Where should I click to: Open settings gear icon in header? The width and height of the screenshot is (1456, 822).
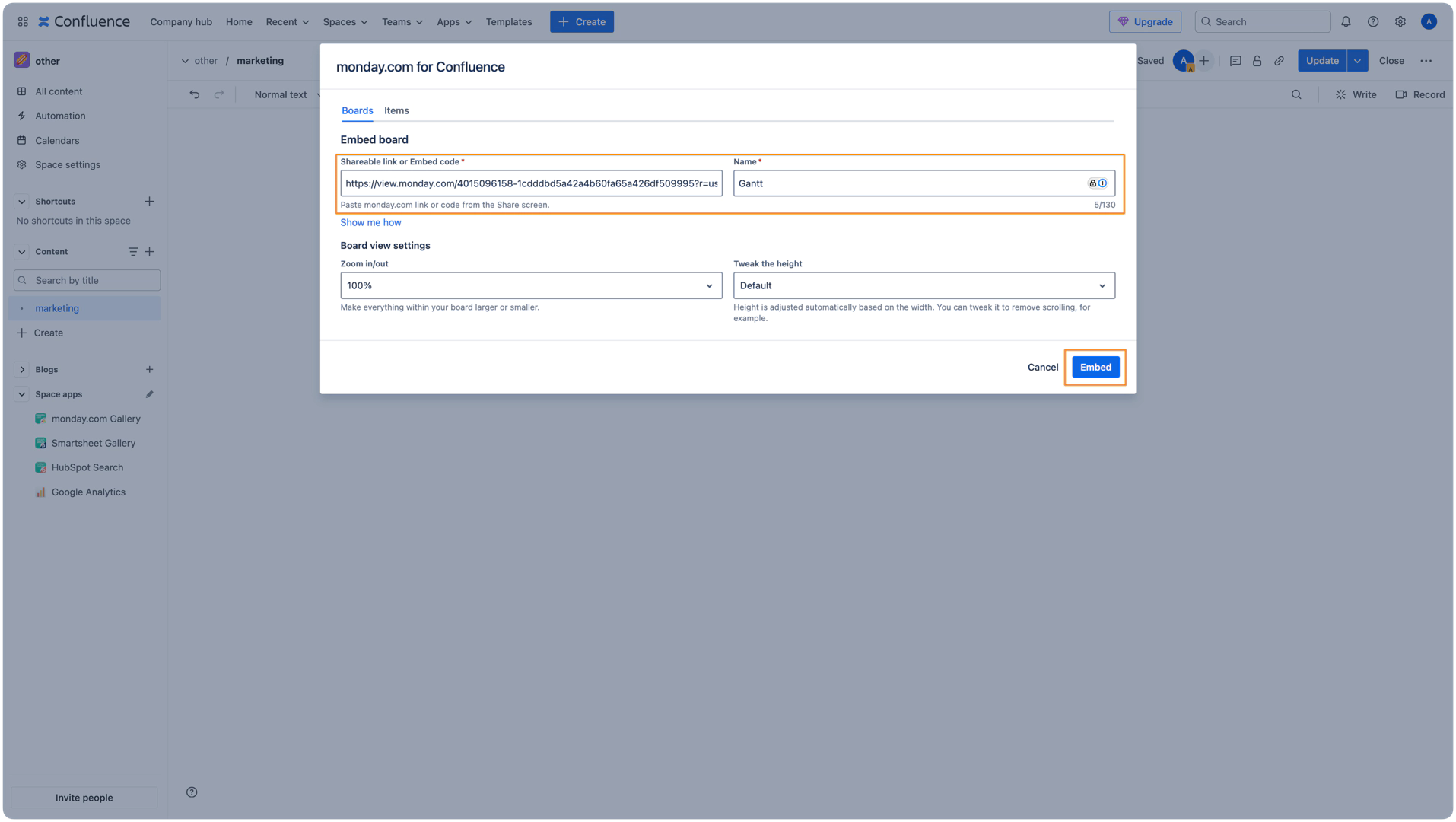tap(1400, 21)
